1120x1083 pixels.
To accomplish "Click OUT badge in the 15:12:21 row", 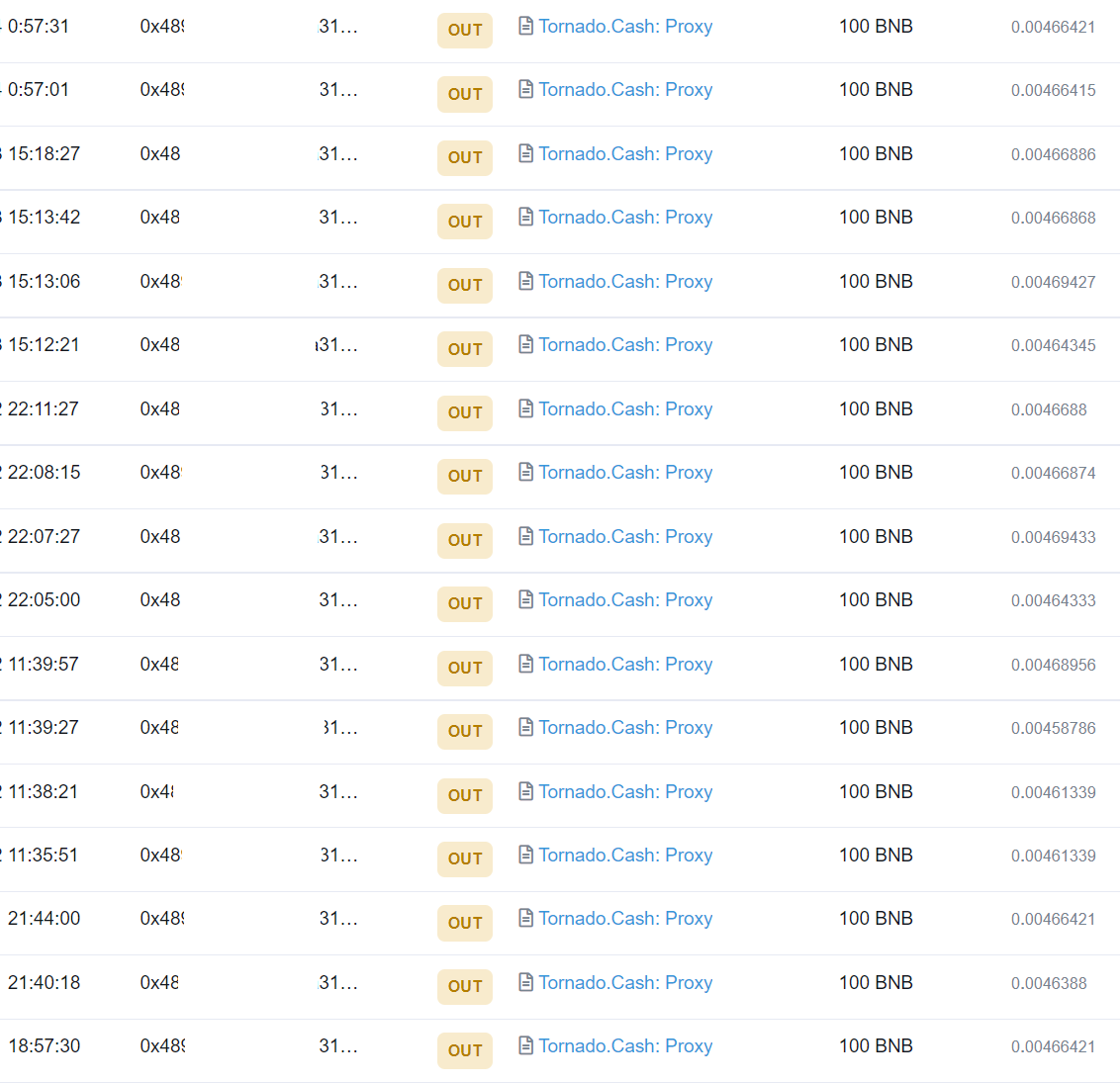I will tap(465, 349).
